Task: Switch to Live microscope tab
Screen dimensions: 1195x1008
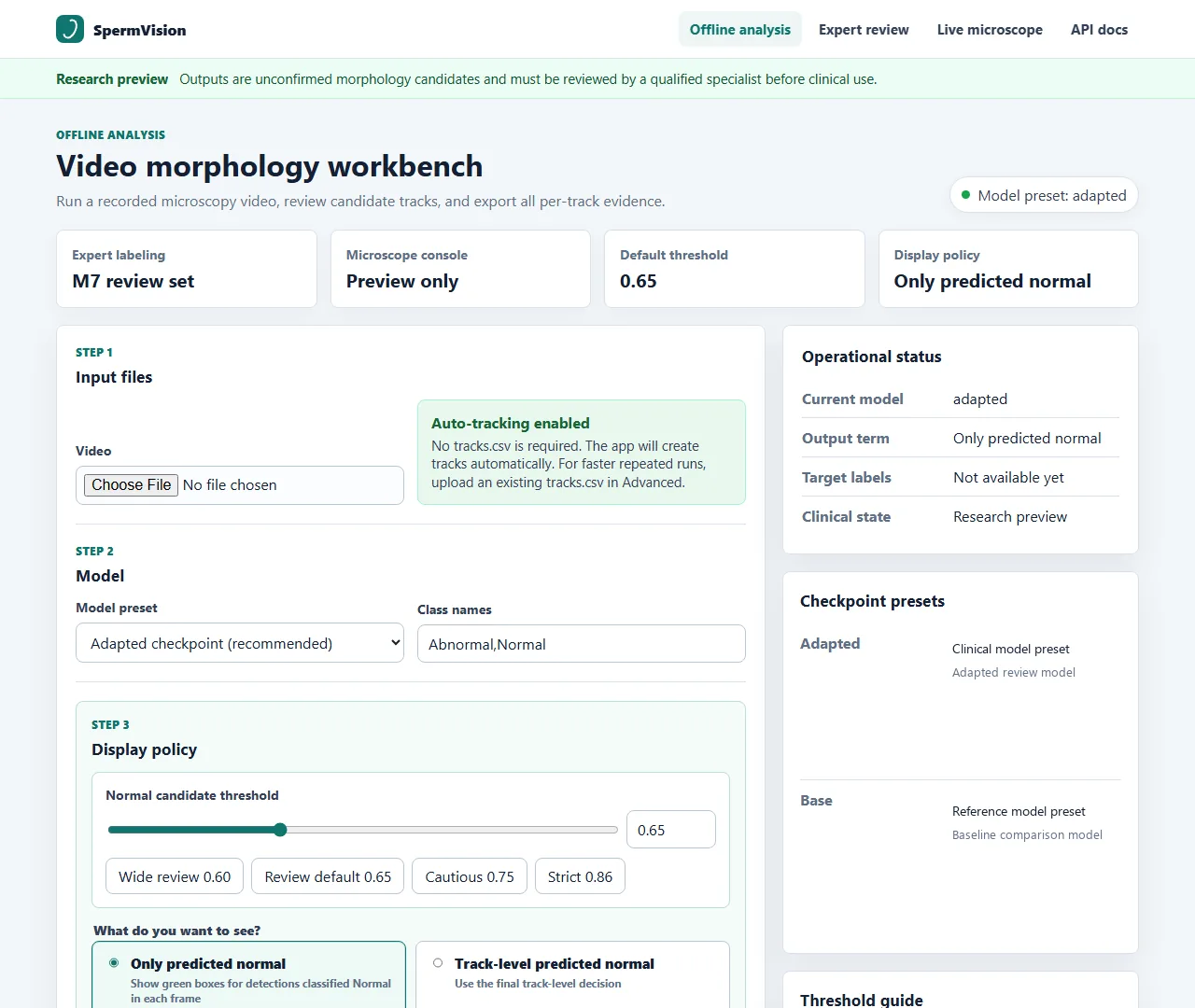Action: [990, 29]
